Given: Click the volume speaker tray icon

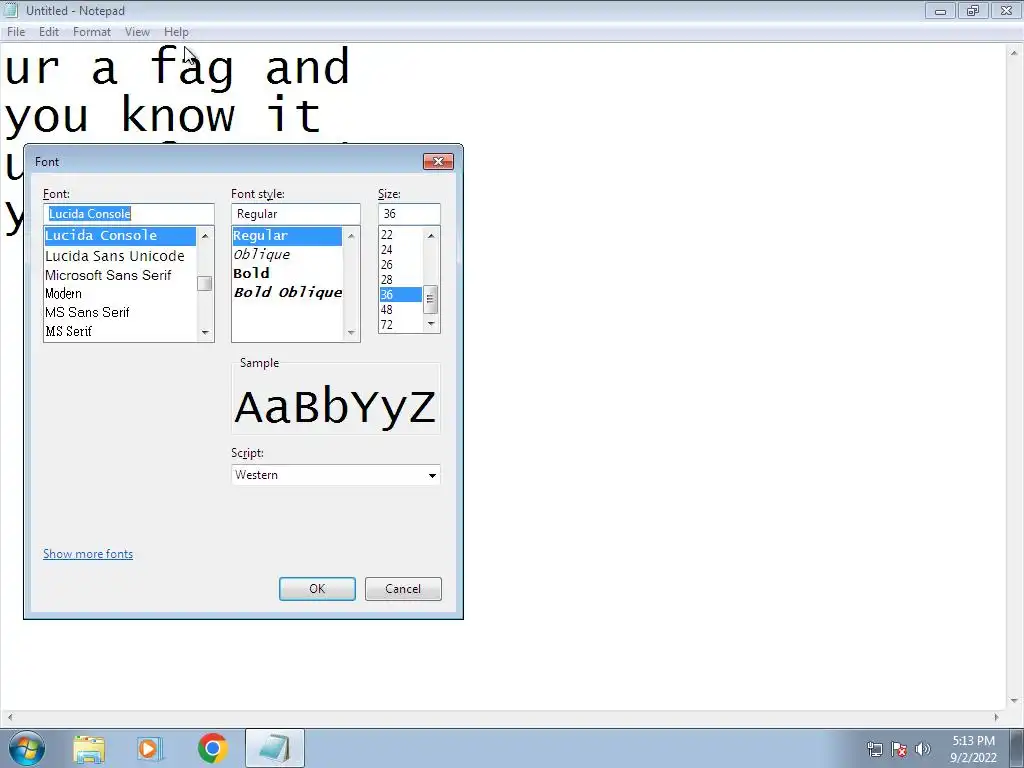Looking at the screenshot, I should [x=923, y=749].
